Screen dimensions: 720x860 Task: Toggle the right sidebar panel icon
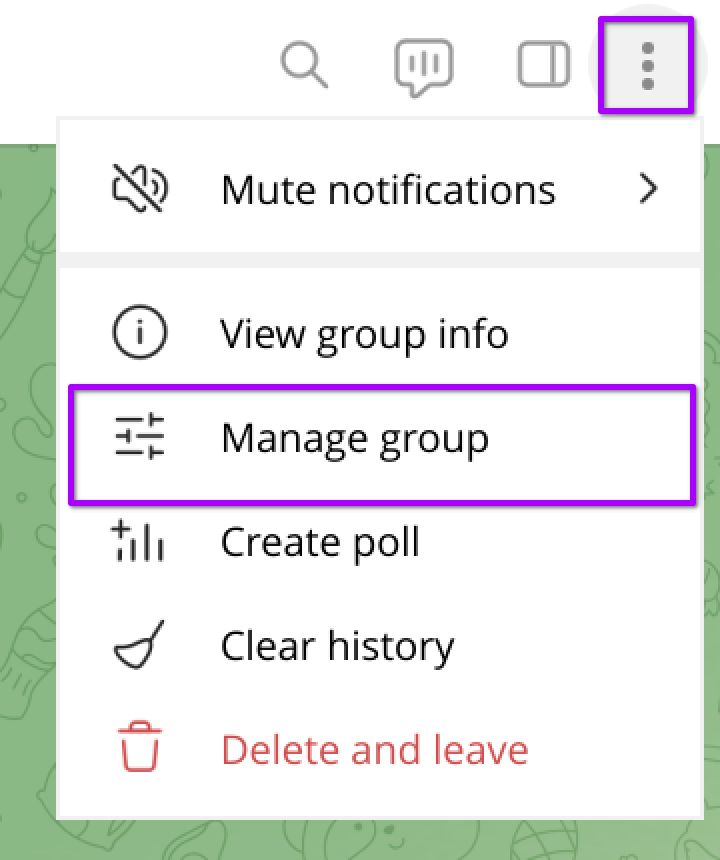[x=543, y=65]
